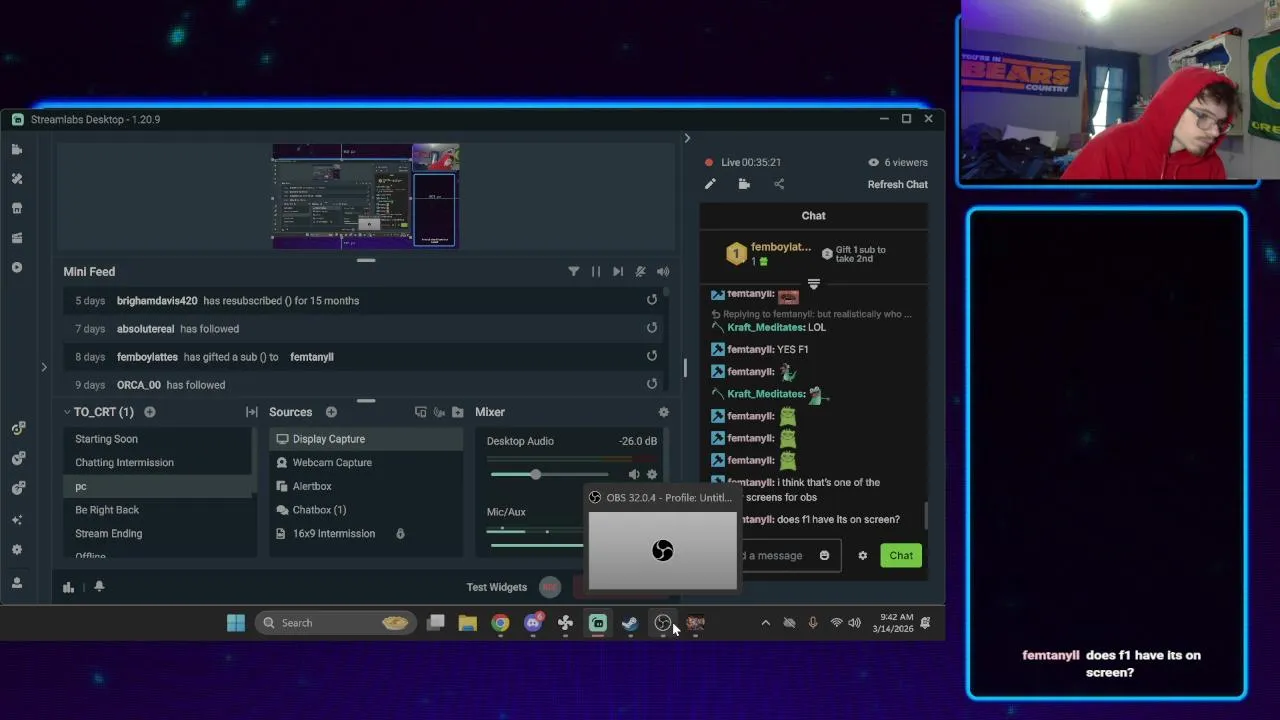Open Mixer advanced audio settings gear
The width and height of the screenshot is (1280, 720).
click(x=663, y=412)
